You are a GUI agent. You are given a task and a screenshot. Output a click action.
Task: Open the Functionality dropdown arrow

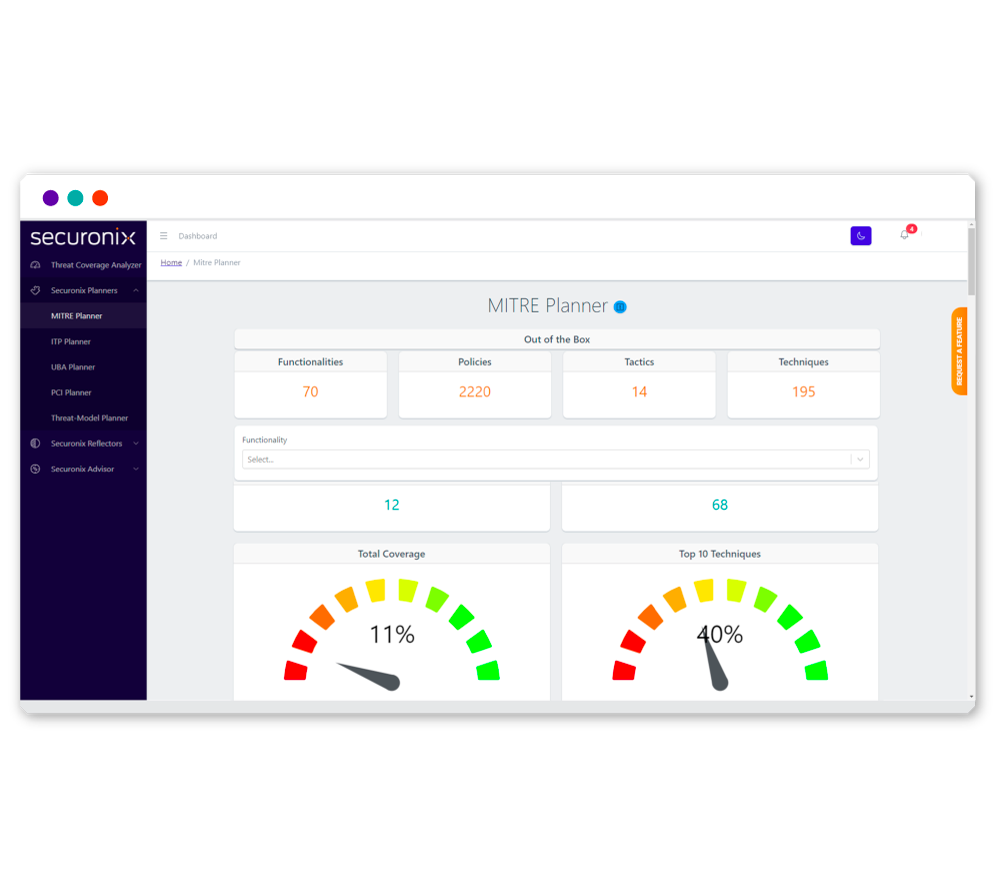[x=860, y=459]
